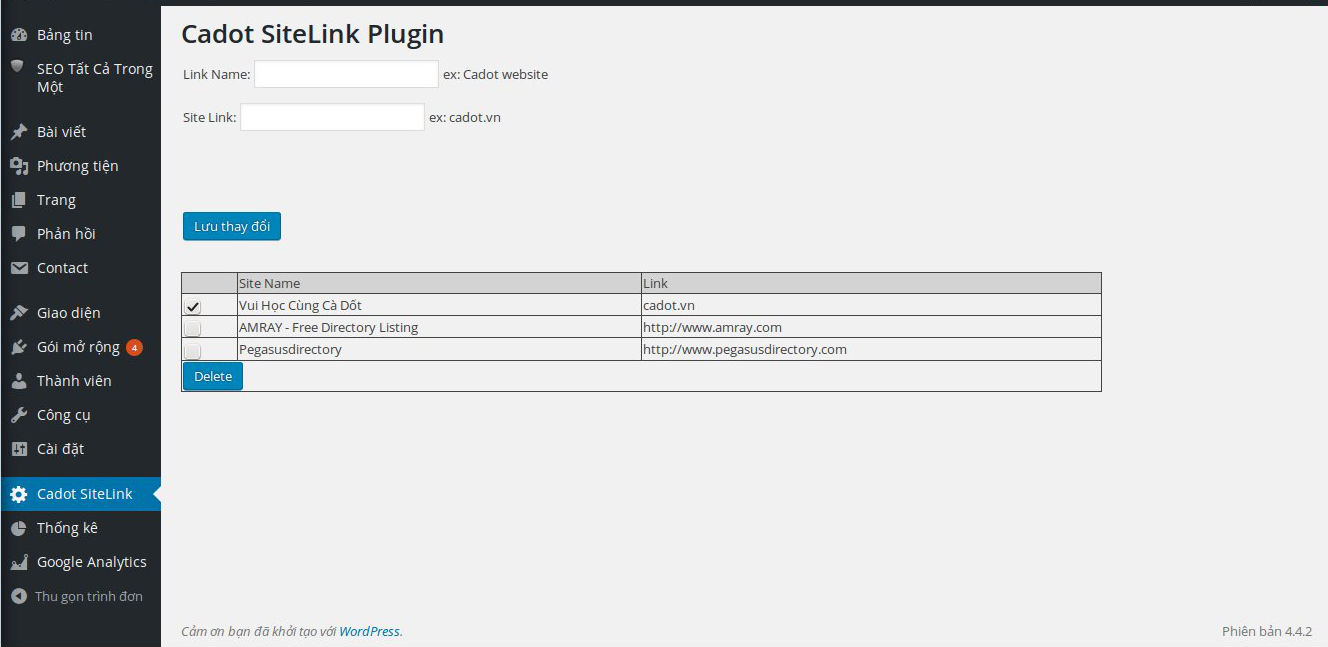Screen dimensions: 1328x647
Task: Click the Bảng tin dashboard icon
Action: 18,35
